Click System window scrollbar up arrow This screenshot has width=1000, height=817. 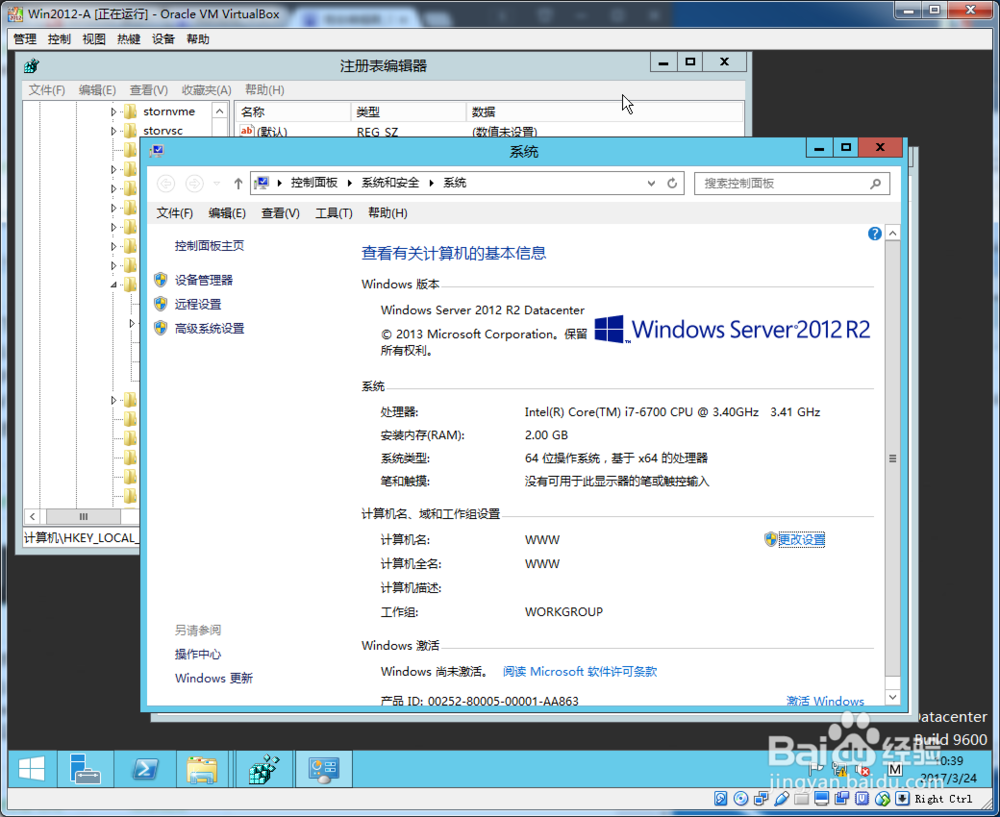click(x=893, y=233)
